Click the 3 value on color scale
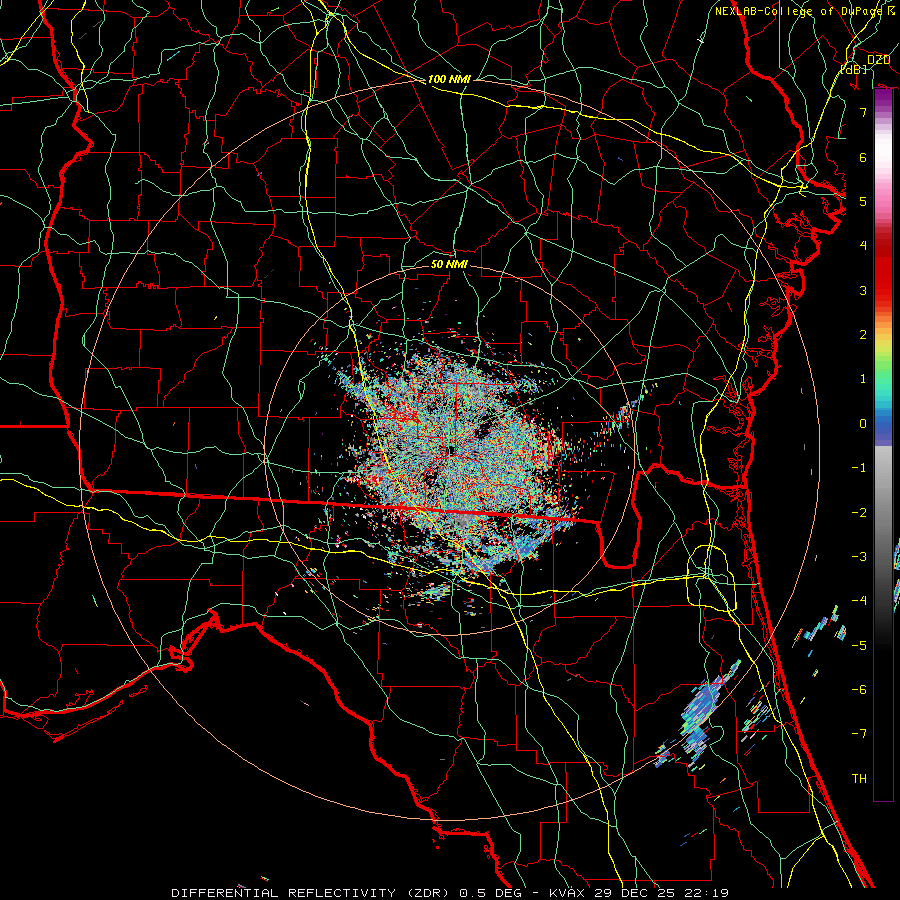The height and width of the screenshot is (900, 900). point(863,290)
